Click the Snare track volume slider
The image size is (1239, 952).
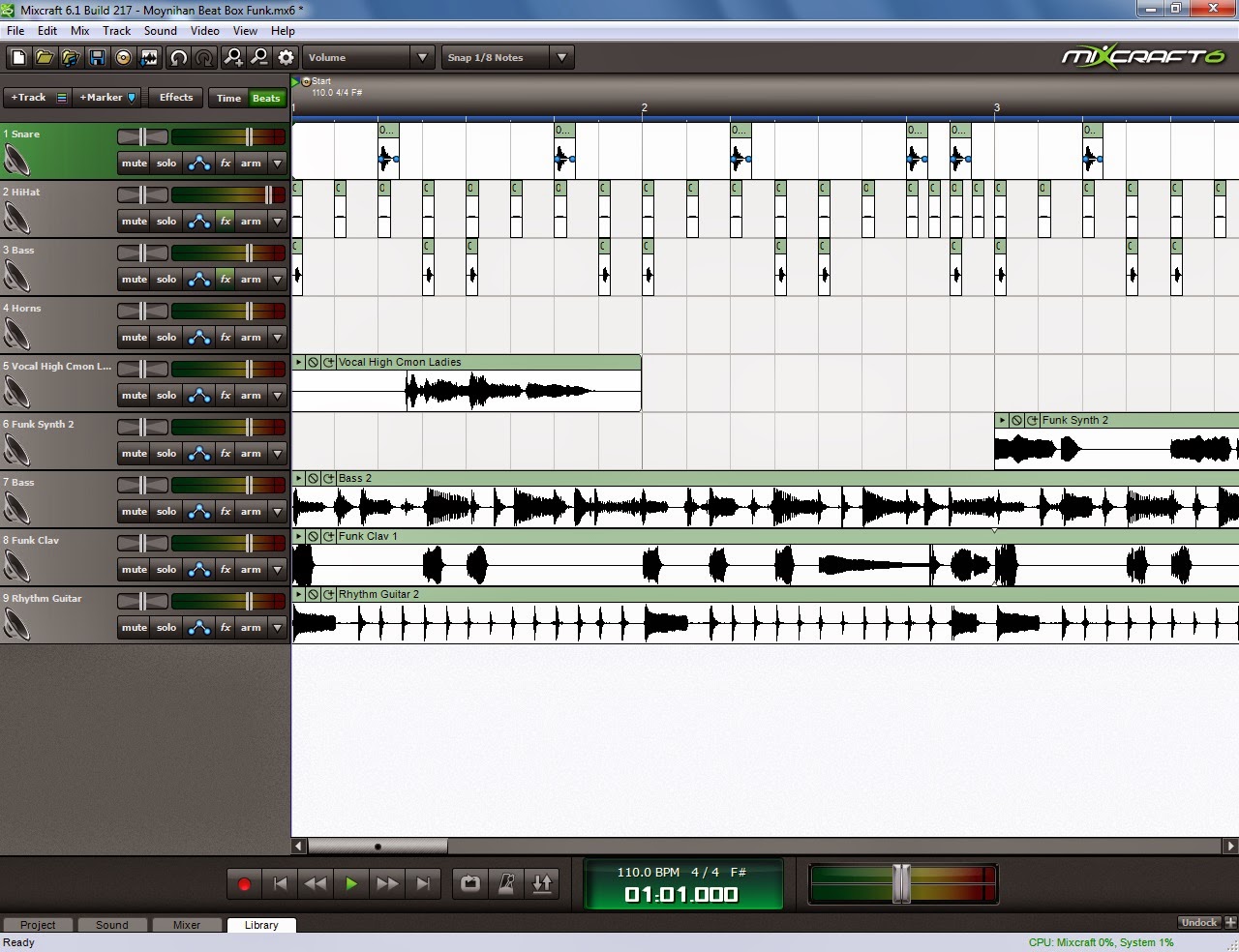[249, 137]
